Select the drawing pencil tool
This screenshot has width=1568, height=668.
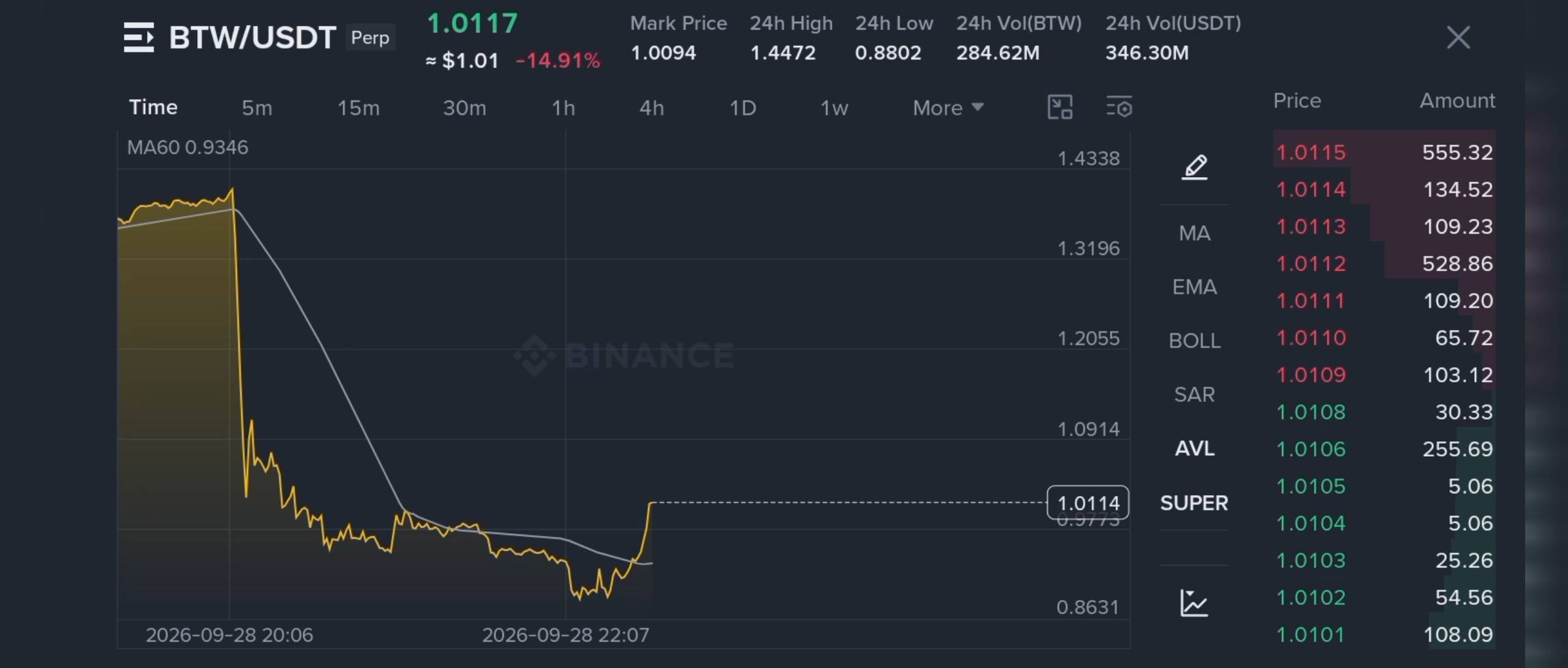[1194, 167]
